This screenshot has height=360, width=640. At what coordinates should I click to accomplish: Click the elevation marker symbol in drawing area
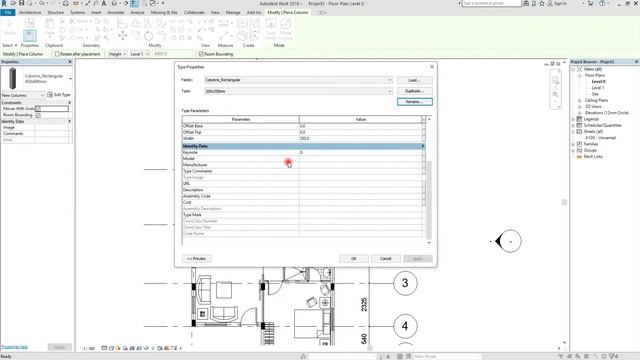pos(508,241)
